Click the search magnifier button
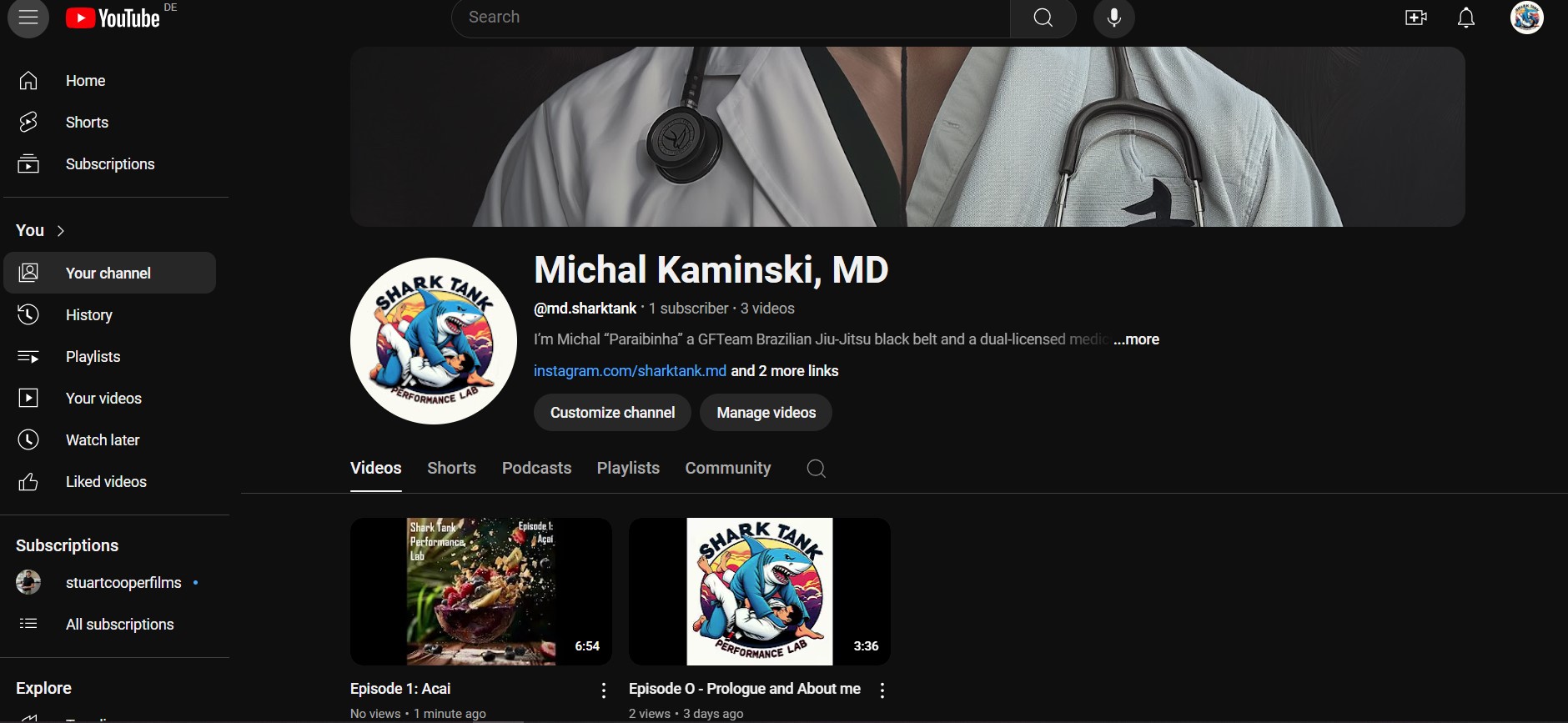The image size is (1568, 723). [1043, 18]
